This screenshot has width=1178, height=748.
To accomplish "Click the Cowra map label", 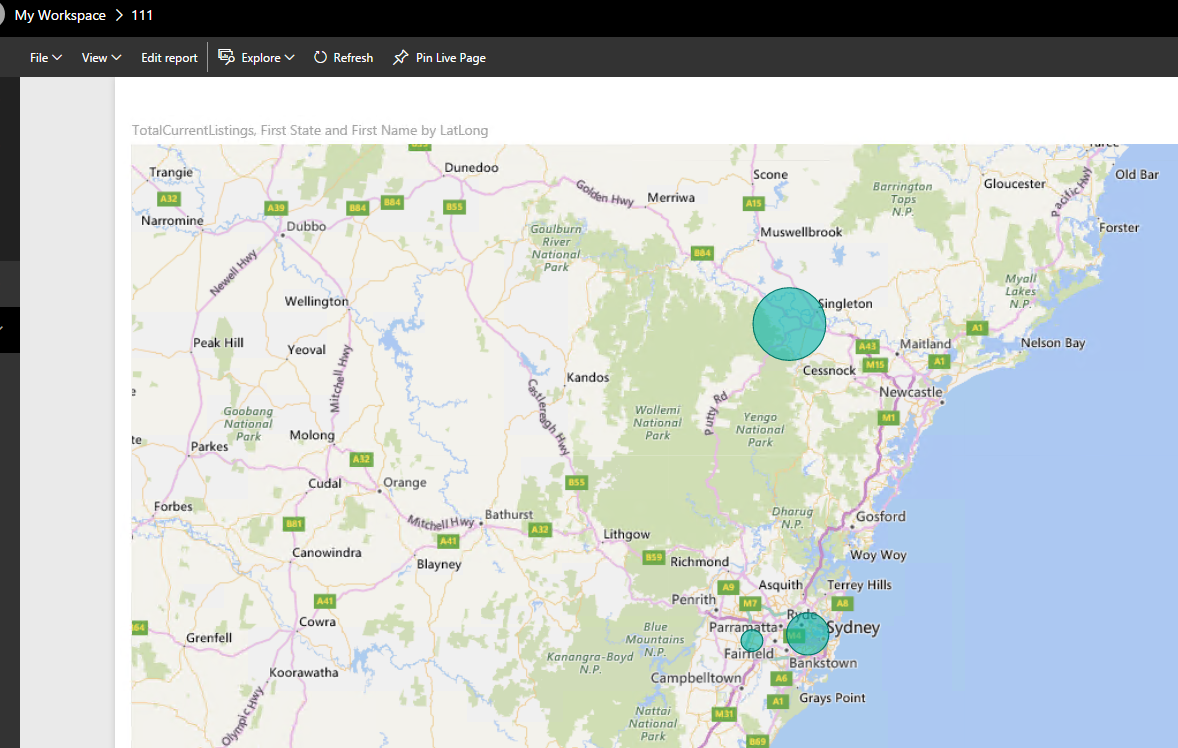I will [x=317, y=622].
